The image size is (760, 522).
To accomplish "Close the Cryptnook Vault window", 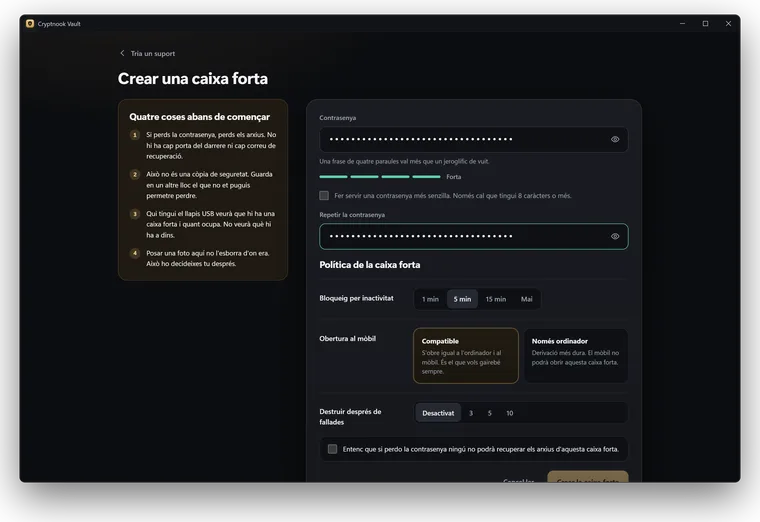I will 728,24.
